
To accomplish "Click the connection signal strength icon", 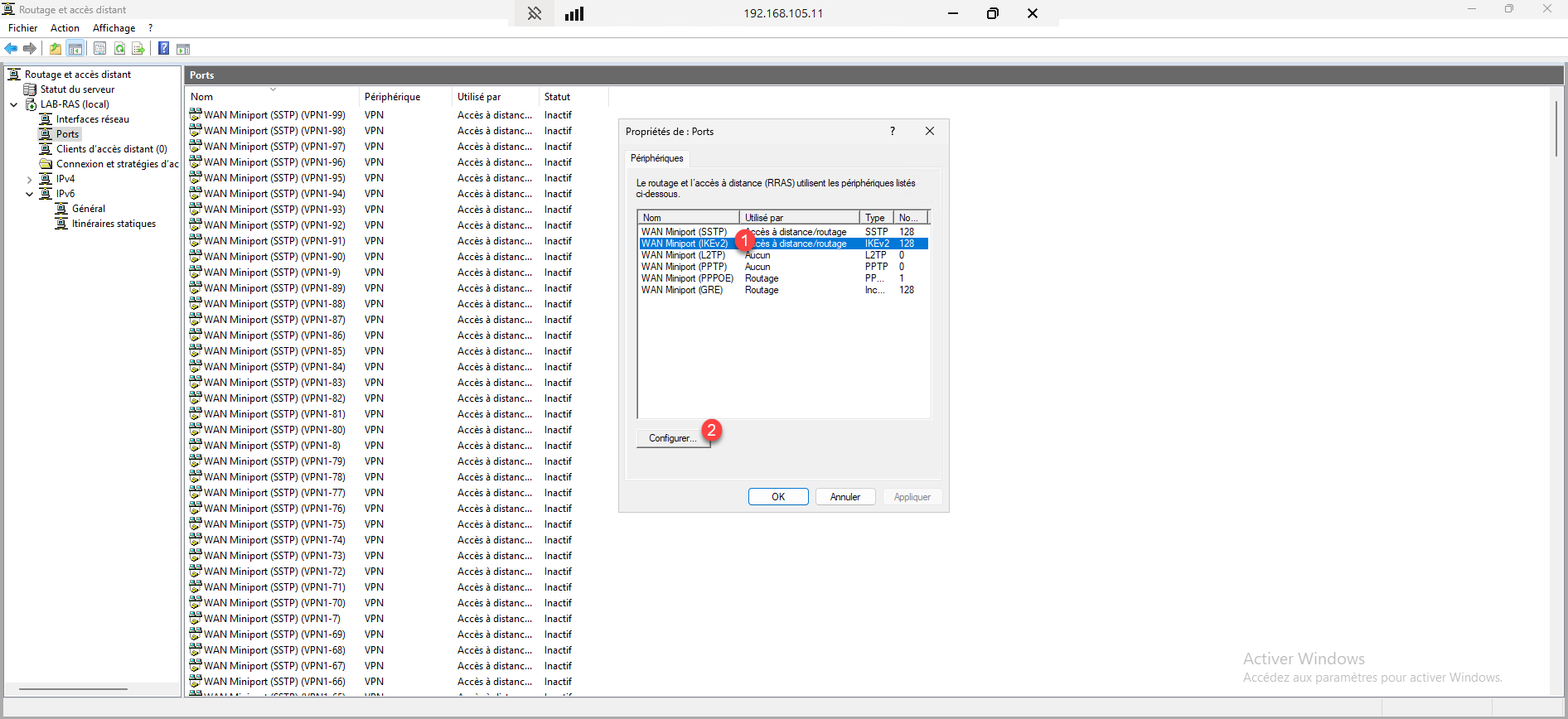I will click(x=574, y=13).
